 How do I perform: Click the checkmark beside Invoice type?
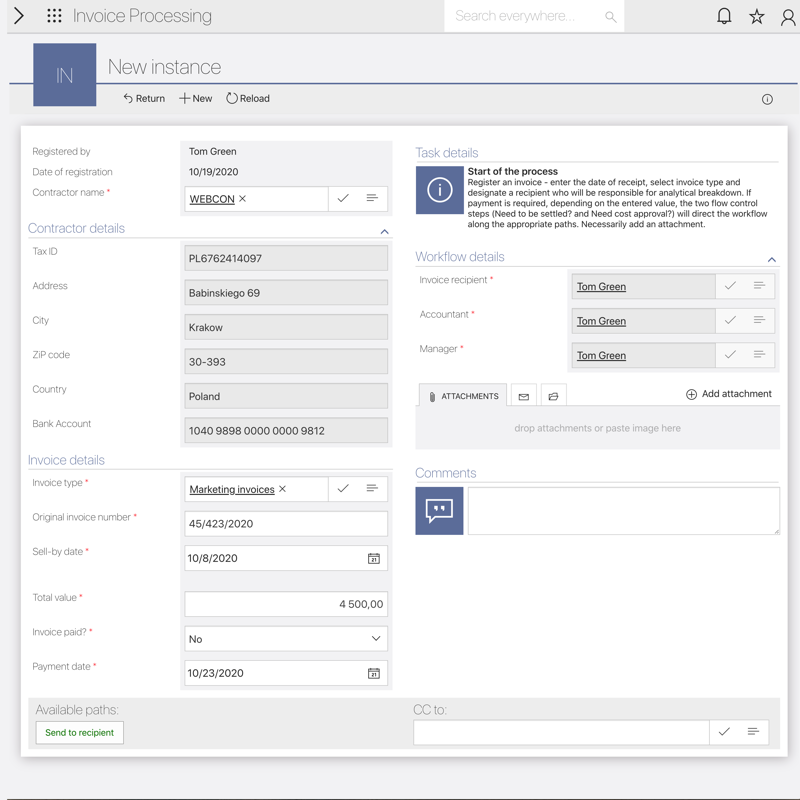(343, 488)
